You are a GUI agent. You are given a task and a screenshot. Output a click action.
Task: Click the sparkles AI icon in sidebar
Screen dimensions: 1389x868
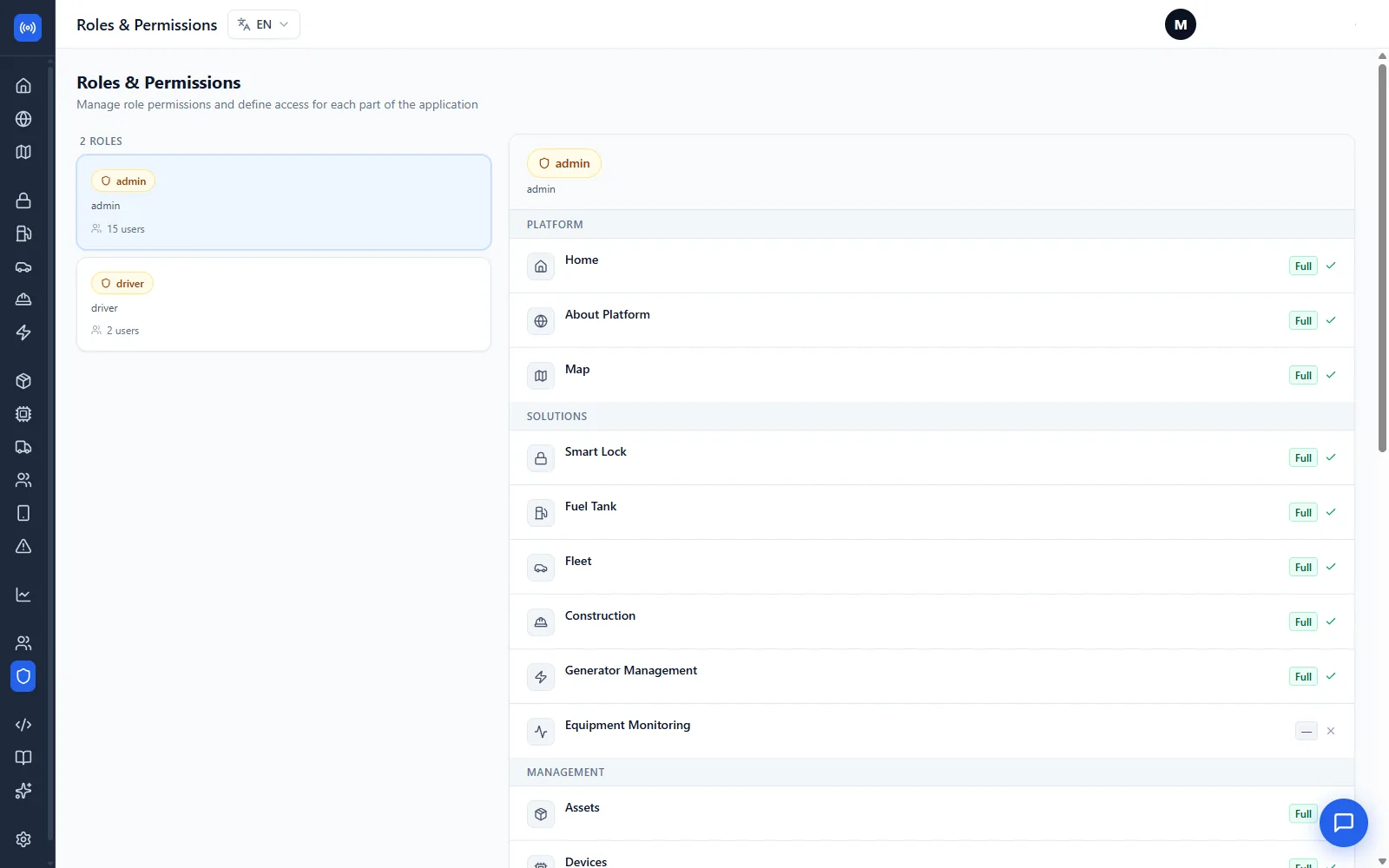coord(23,791)
